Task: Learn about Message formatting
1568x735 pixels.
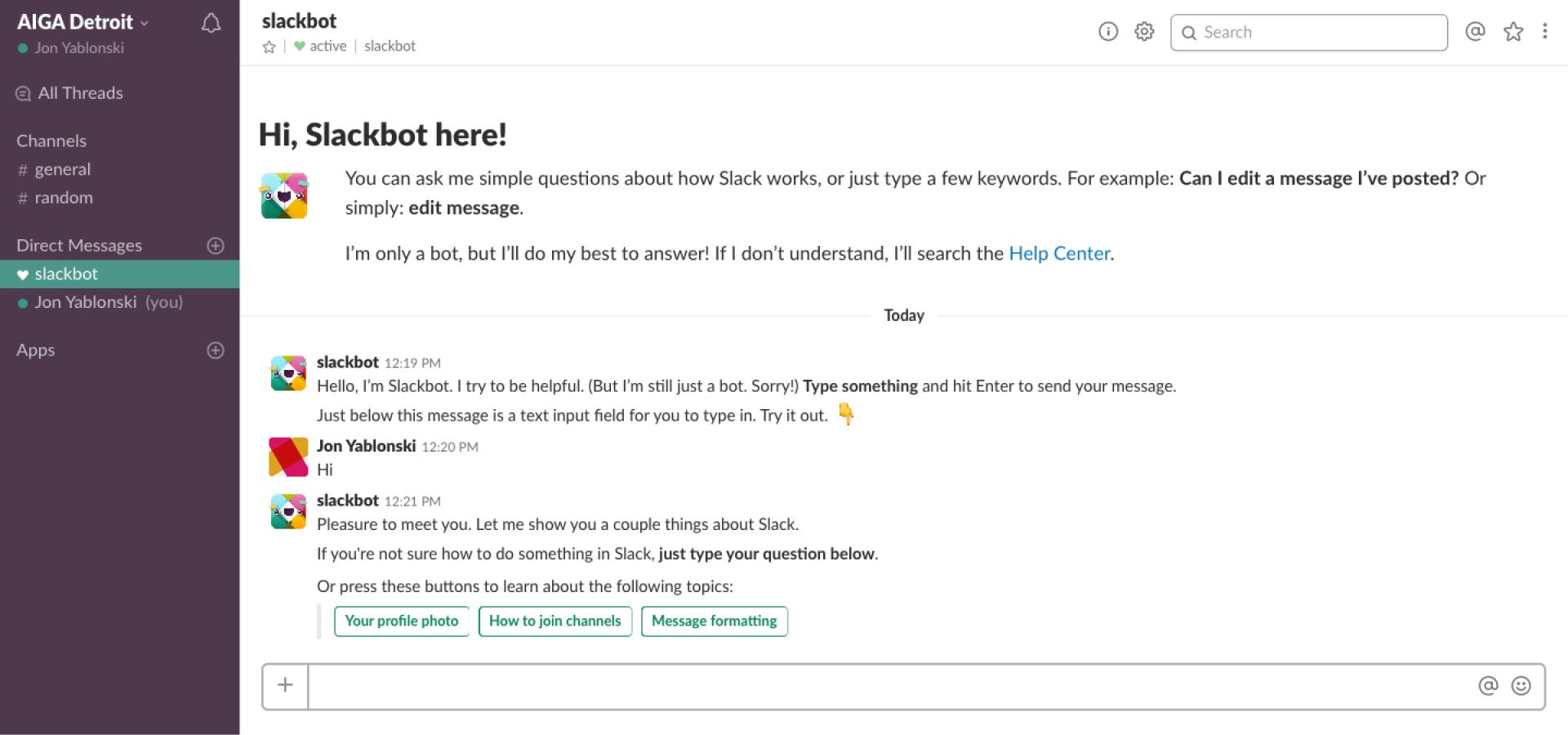Action: 714,621
